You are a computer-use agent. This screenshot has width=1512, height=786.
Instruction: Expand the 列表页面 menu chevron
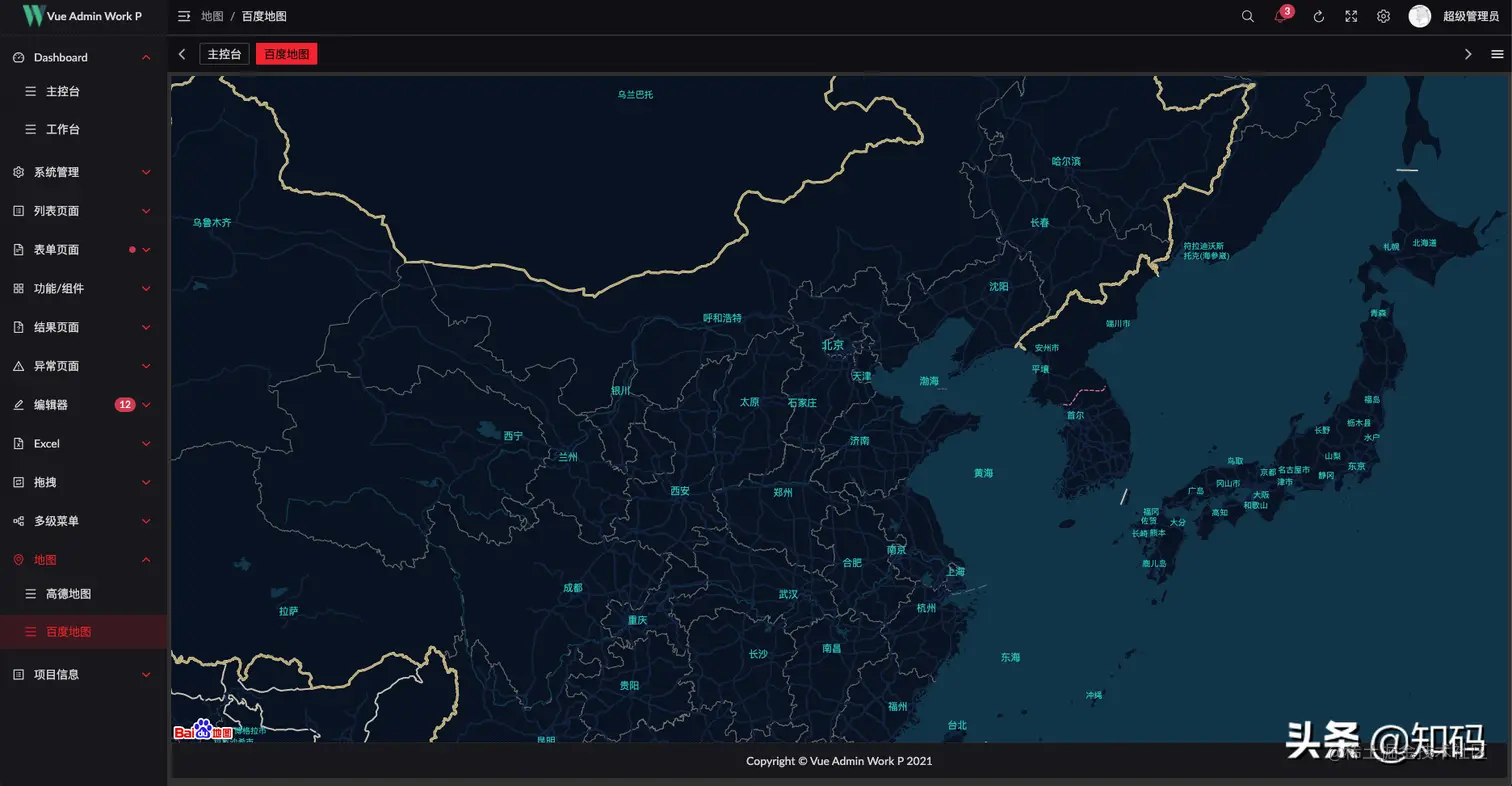point(146,211)
